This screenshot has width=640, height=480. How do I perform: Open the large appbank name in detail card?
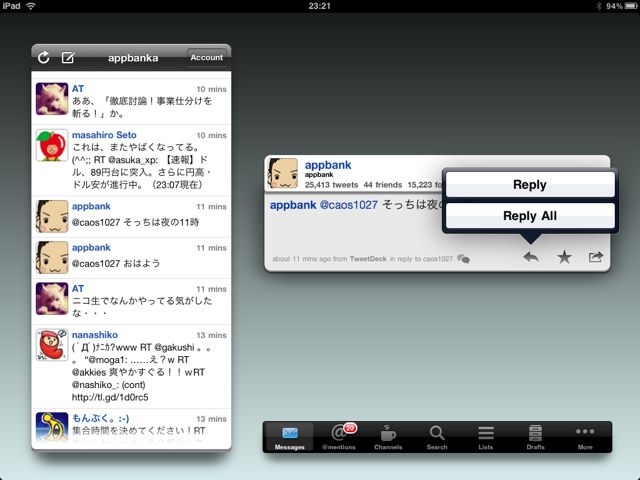point(328,165)
